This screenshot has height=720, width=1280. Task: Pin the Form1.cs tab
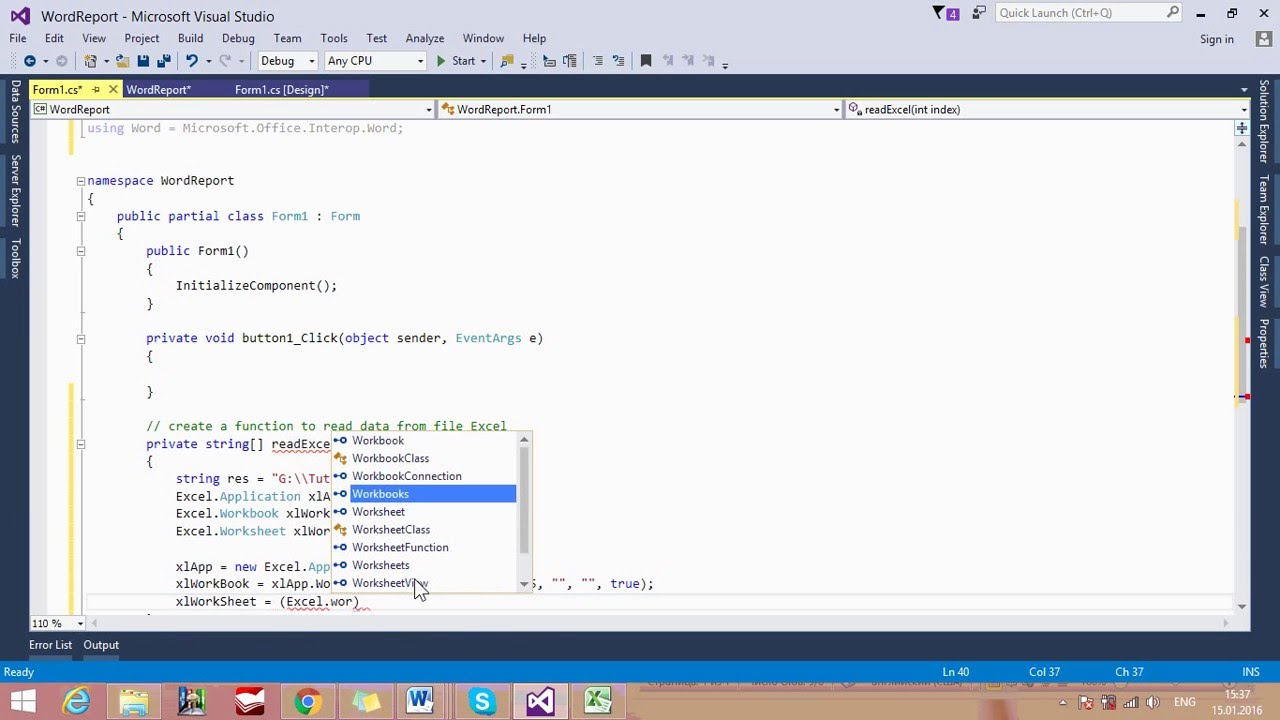97,90
